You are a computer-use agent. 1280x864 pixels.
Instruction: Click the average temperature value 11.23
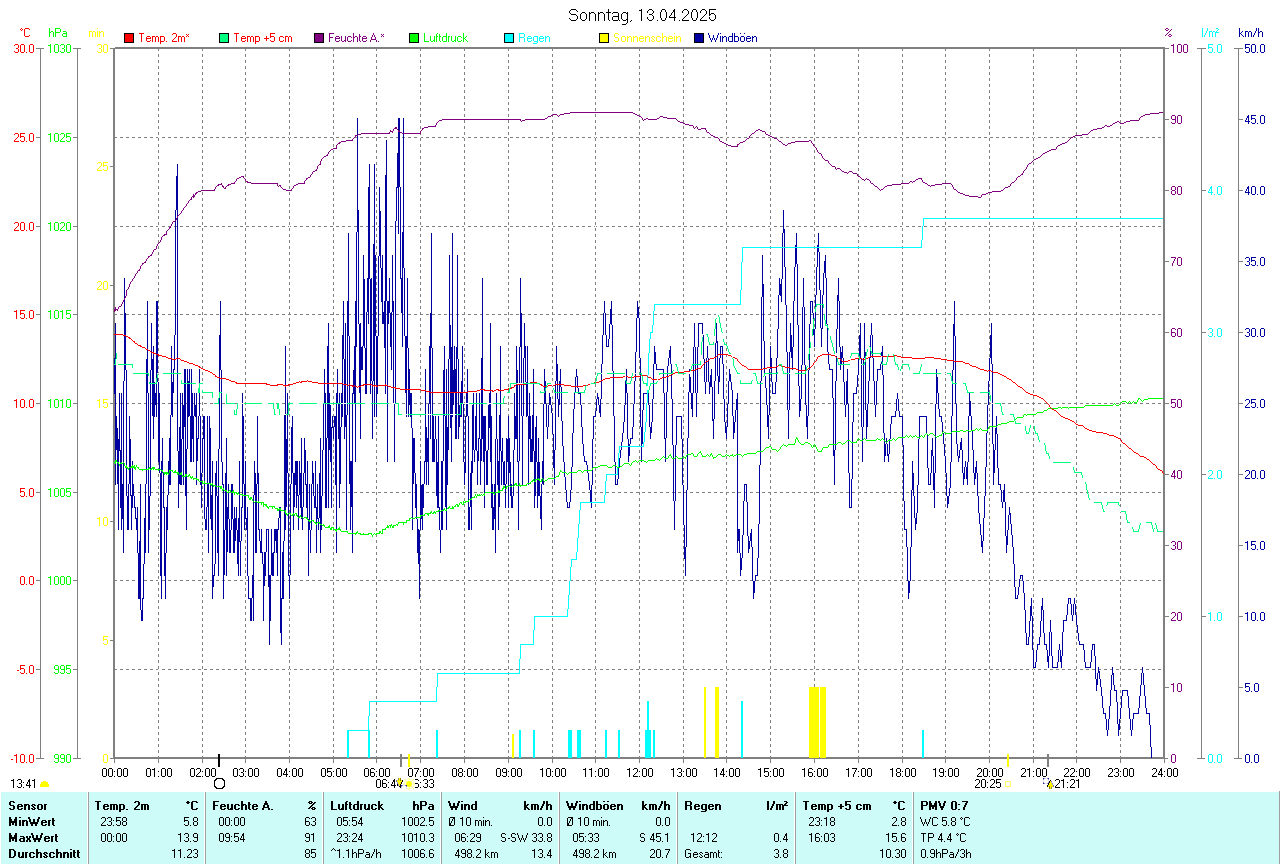[185, 854]
